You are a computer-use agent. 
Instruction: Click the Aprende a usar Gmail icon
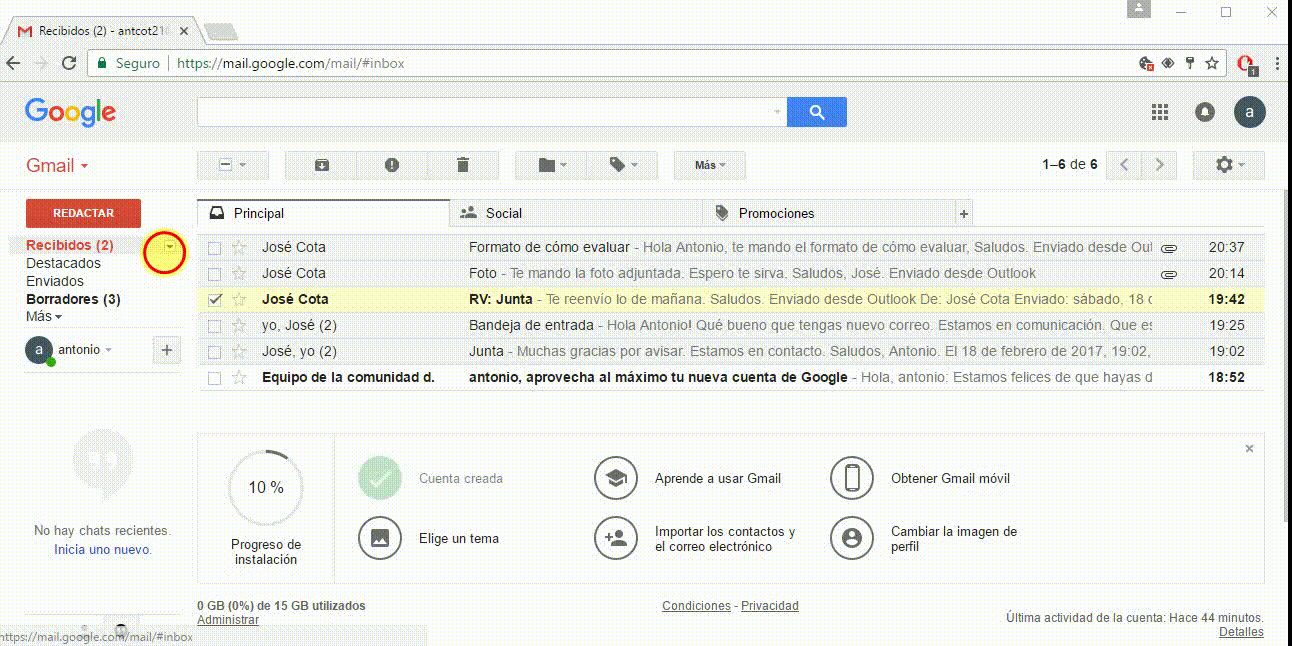616,478
